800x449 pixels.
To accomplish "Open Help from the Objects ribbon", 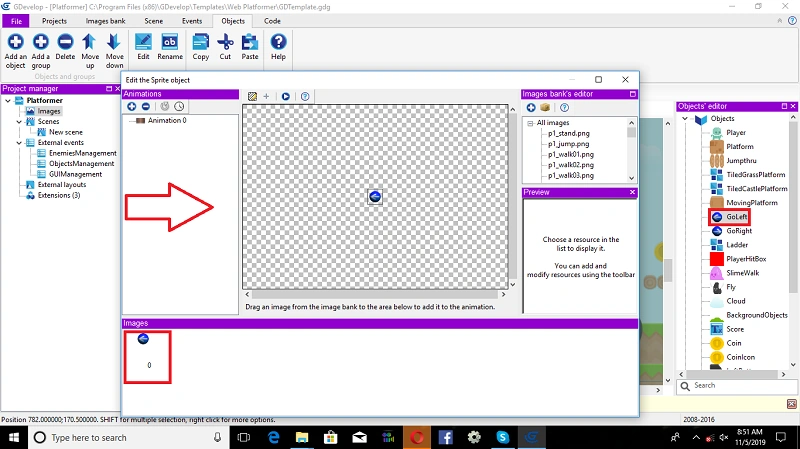I will [x=278, y=42].
